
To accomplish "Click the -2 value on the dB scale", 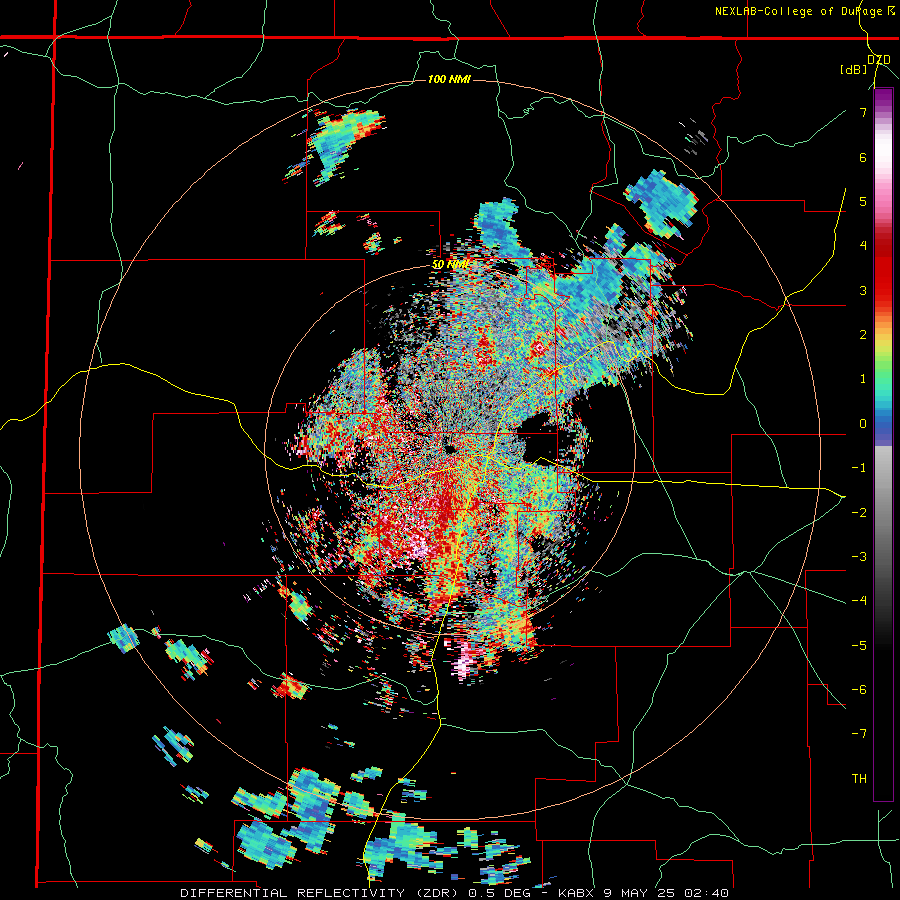I will pos(859,512).
